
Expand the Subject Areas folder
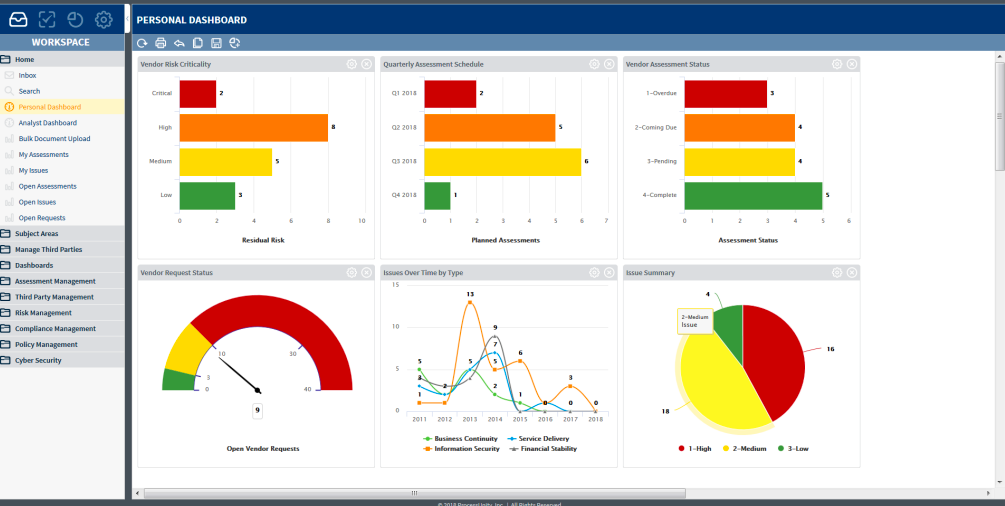click(x=36, y=234)
